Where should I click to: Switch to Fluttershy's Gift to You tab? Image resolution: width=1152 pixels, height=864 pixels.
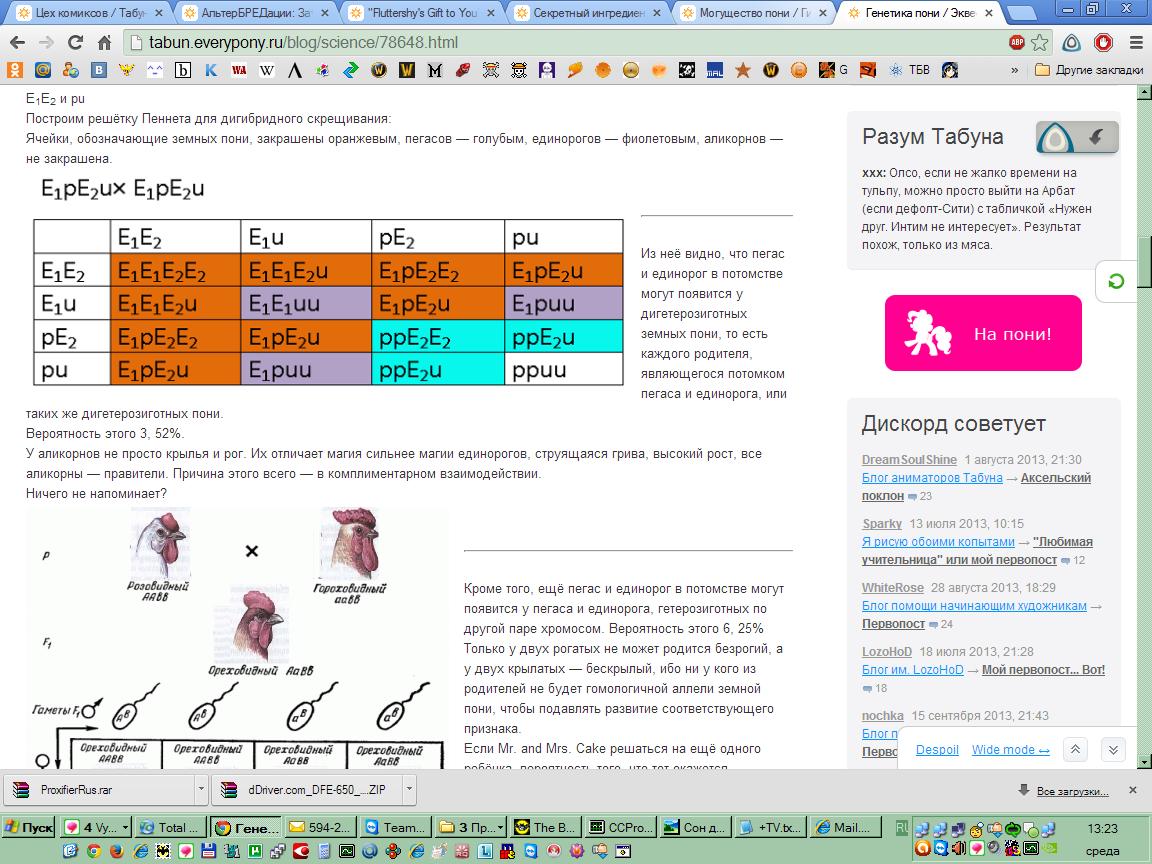tap(422, 12)
